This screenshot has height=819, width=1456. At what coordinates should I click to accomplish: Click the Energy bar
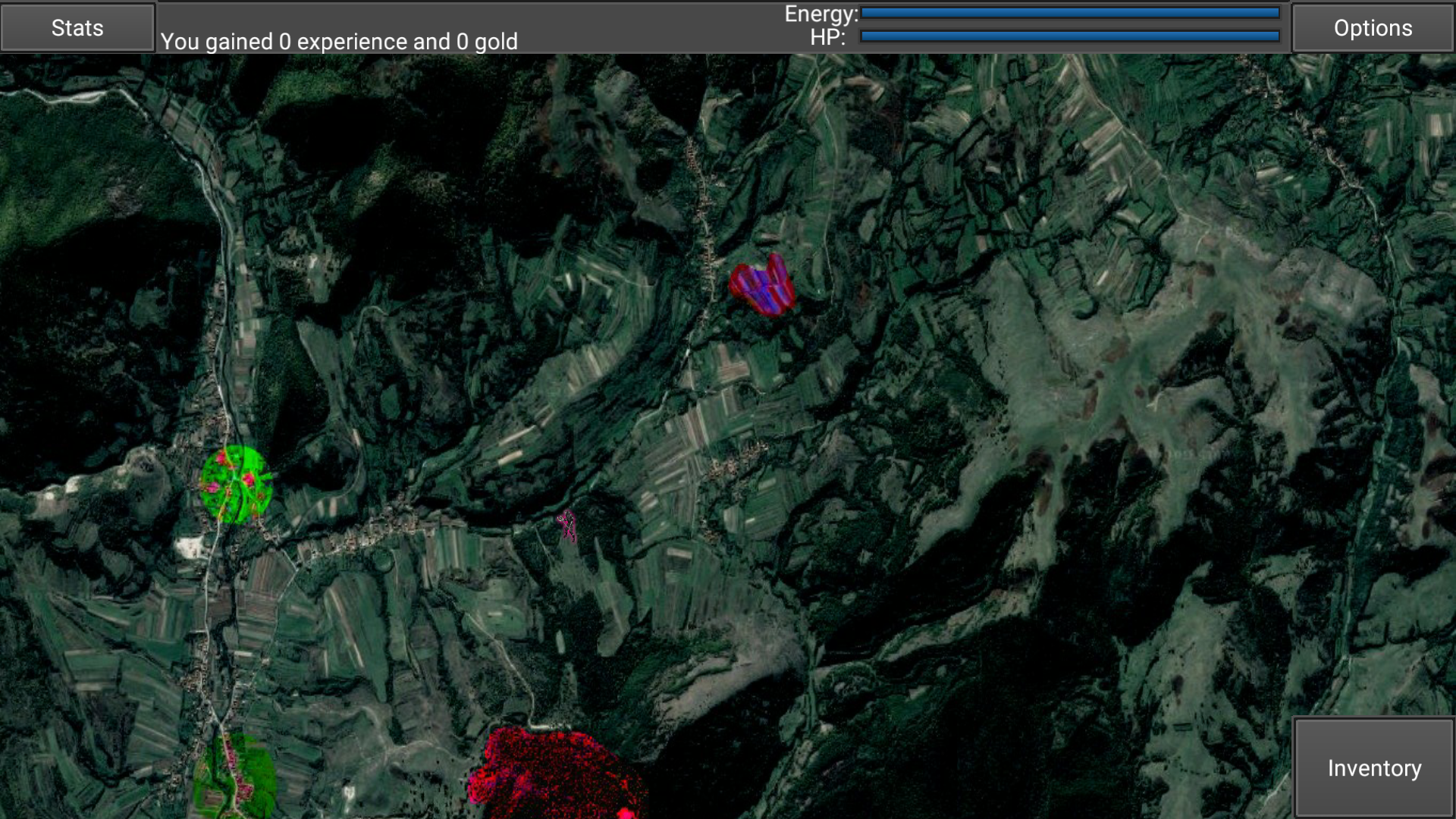pos(1070,13)
